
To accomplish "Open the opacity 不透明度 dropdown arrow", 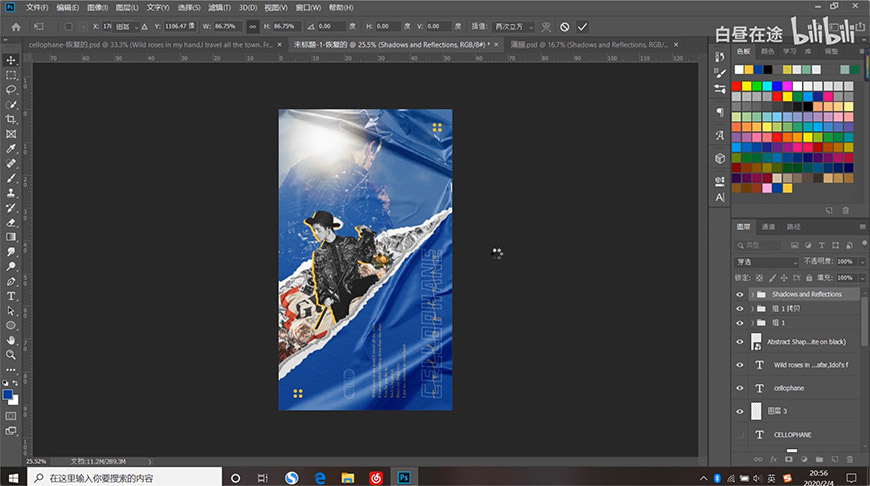I will point(862,261).
